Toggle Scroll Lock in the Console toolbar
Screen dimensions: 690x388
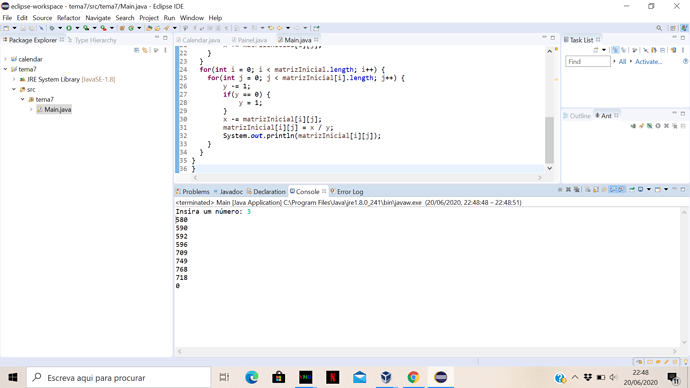click(596, 190)
